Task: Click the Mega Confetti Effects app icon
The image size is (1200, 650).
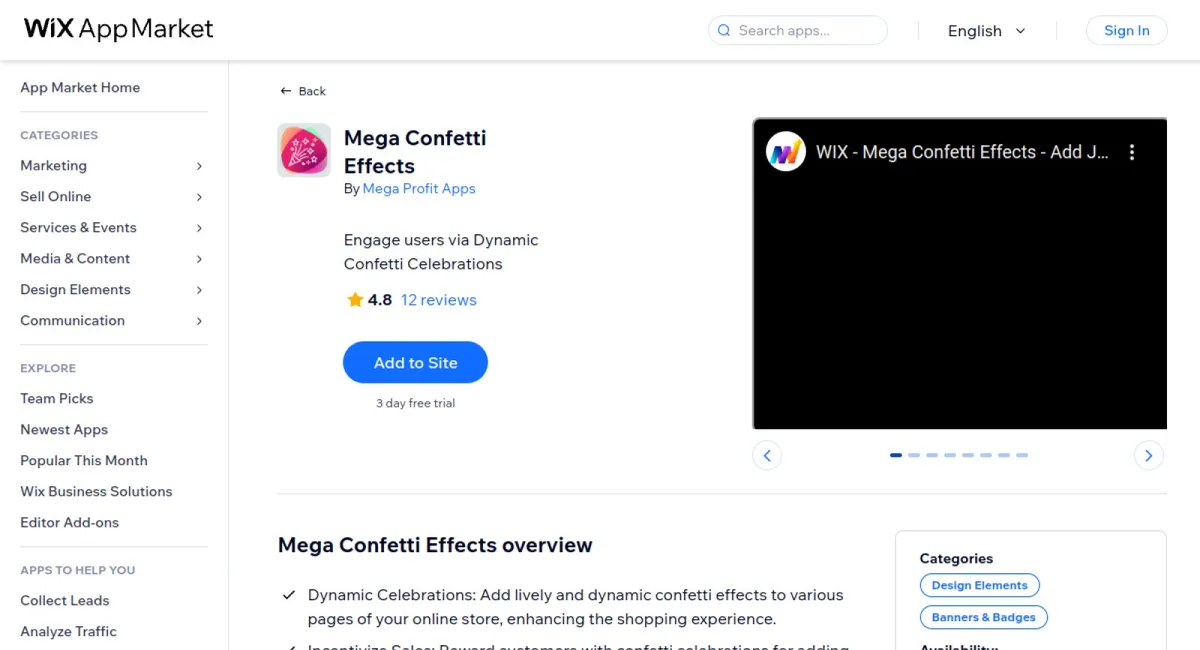Action: [304, 150]
